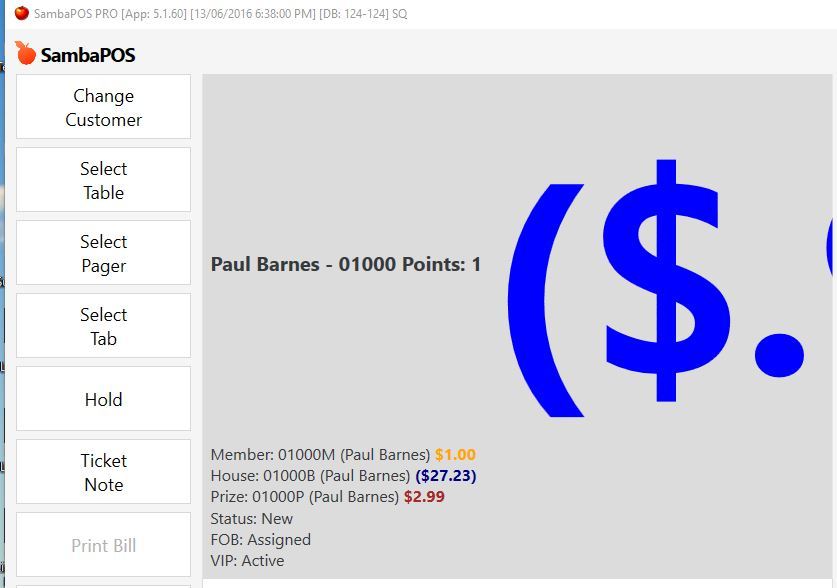837x588 pixels.
Task: Put the ticket on Hold
Action: [x=104, y=399]
